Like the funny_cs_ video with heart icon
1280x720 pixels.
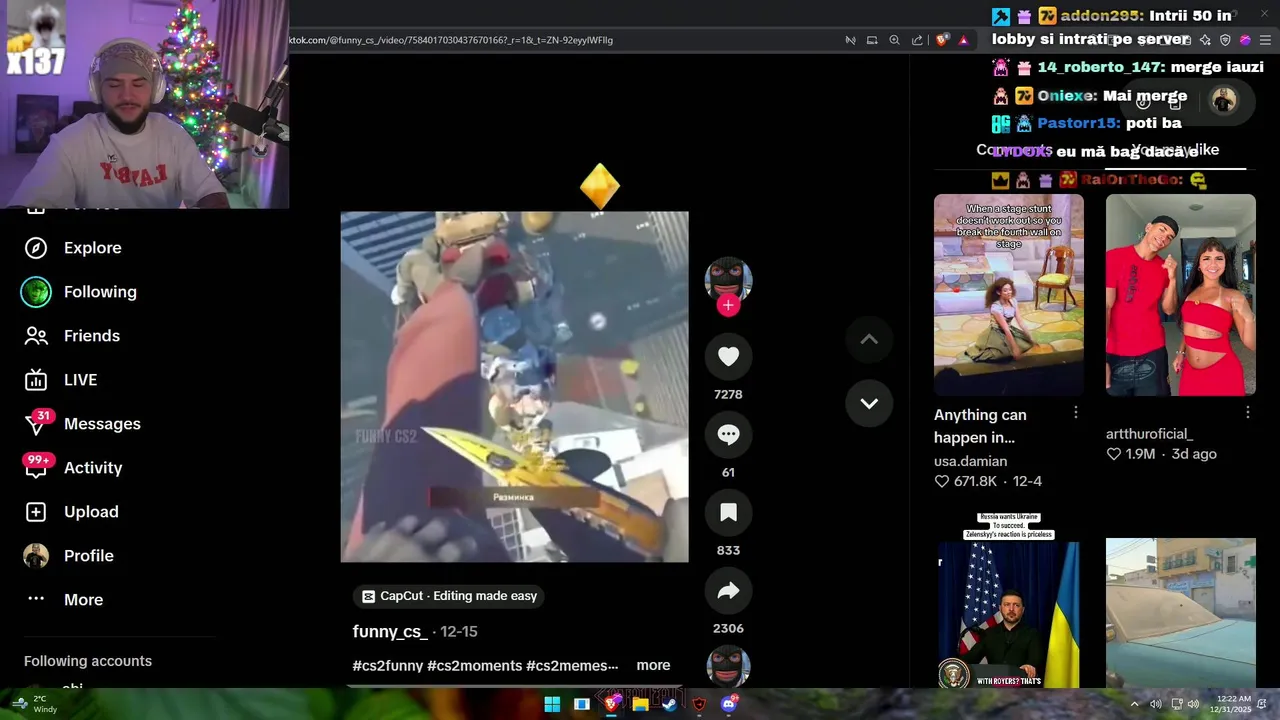coord(728,356)
